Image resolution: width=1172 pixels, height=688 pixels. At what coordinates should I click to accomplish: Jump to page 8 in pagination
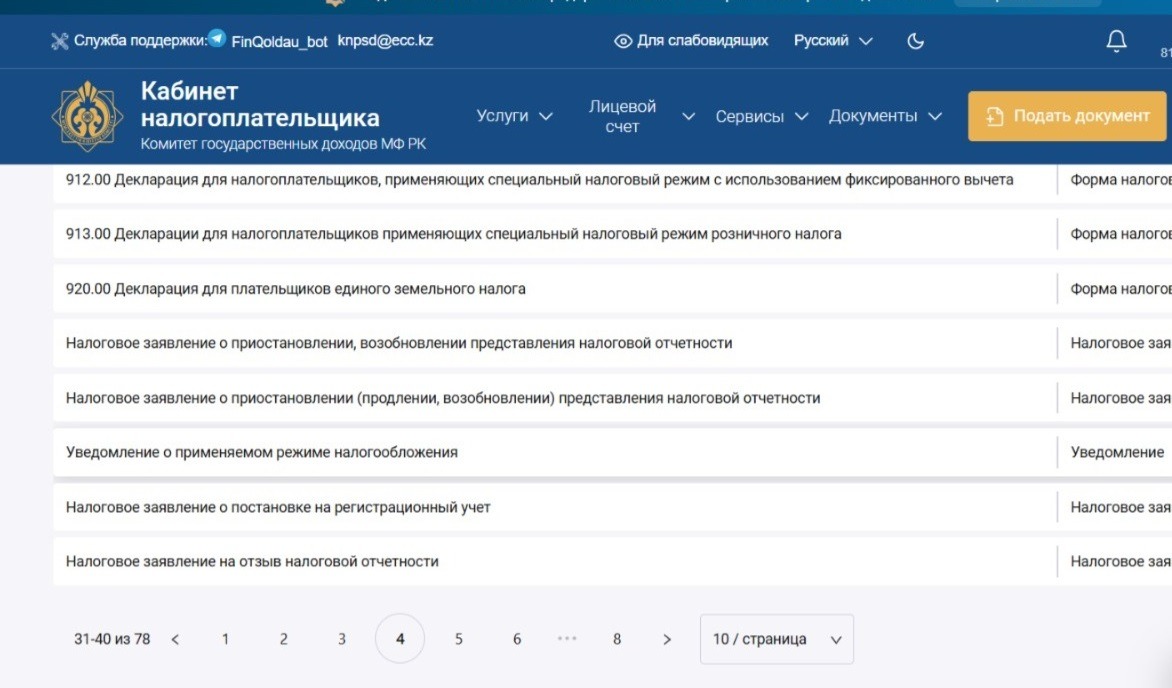click(x=617, y=639)
